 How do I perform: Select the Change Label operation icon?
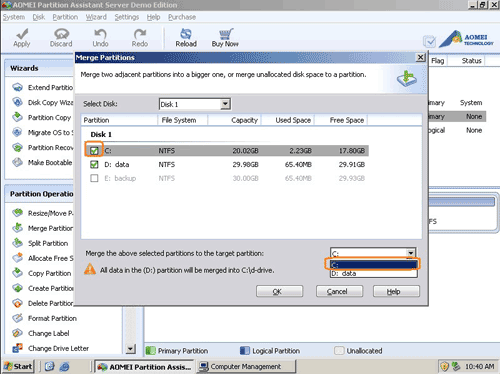click(x=17, y=333)
